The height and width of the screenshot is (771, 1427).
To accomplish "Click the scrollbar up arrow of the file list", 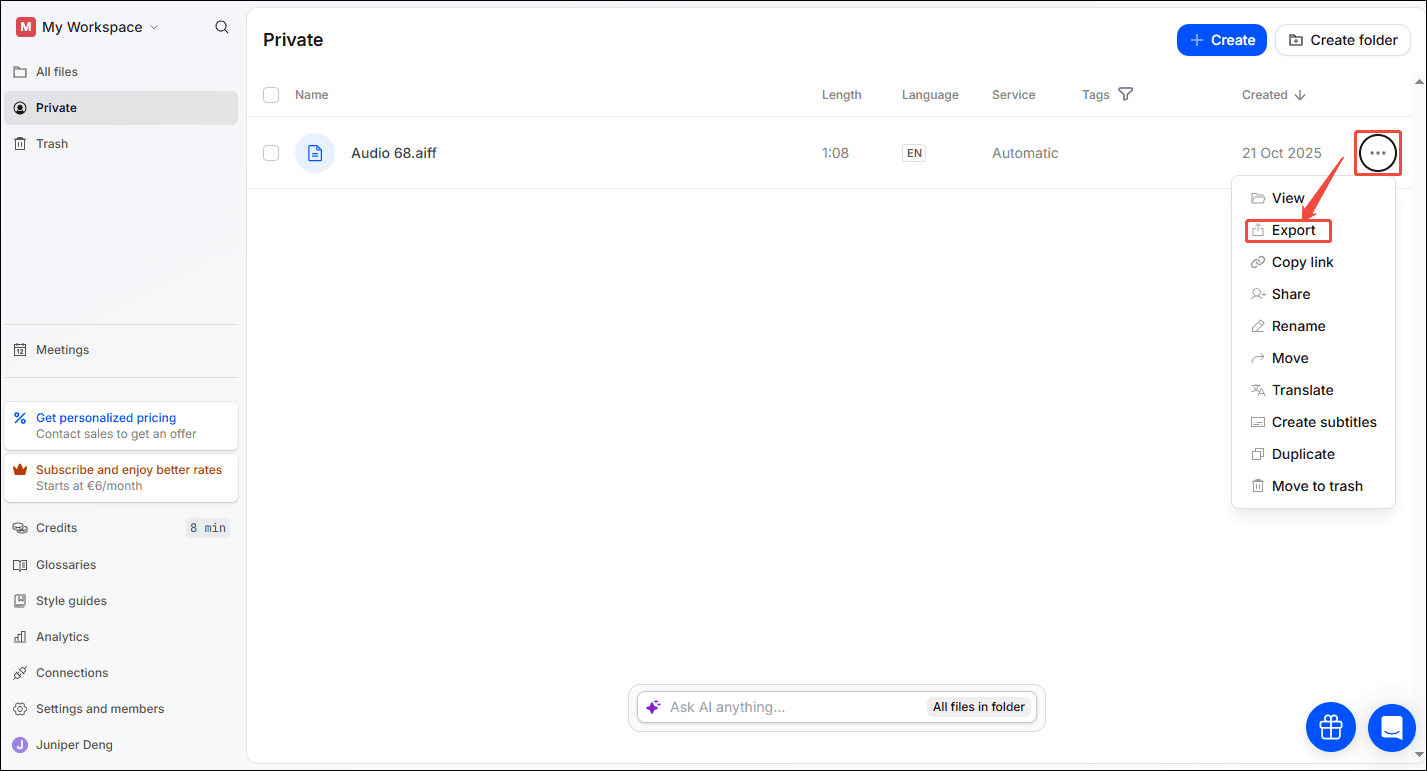I will click(x=1419, y=81).
